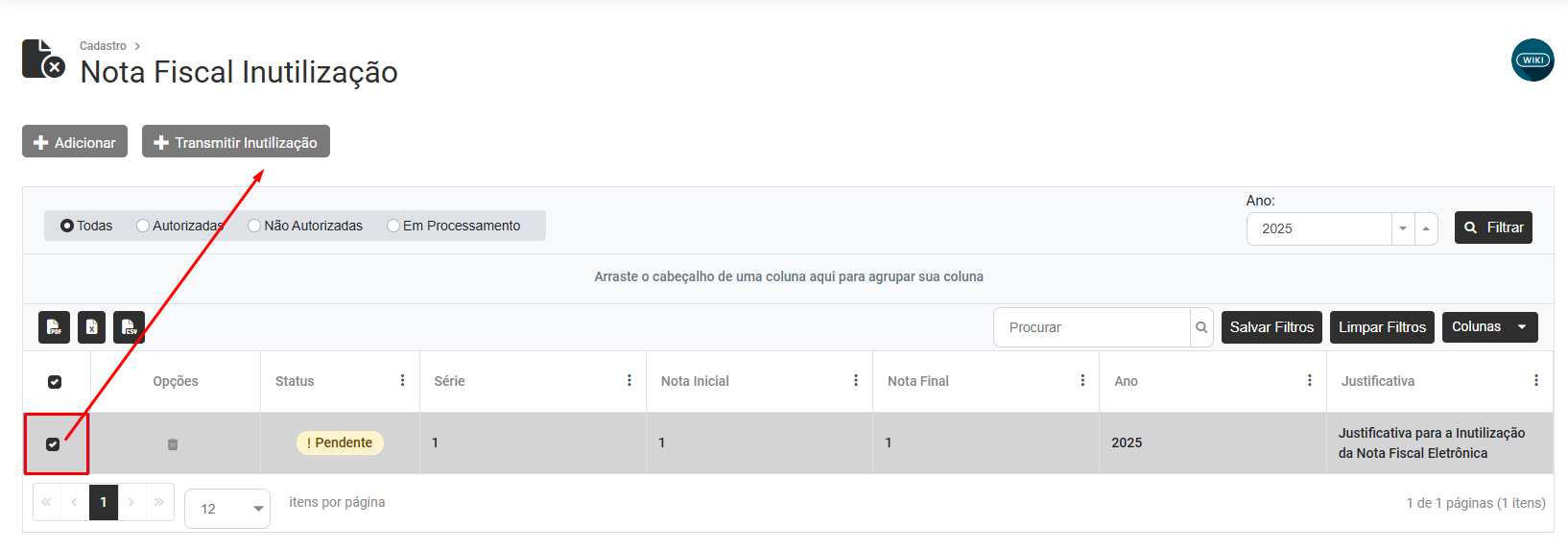
Task: Open Nota Inicial column options menu
Action: point(856,381)
